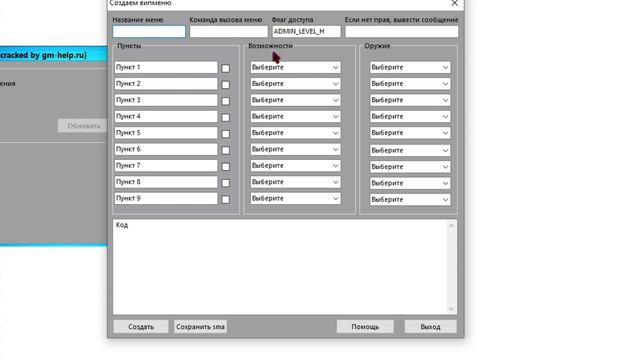Select the Пункт 7 text field
Viewport: 640px width, 360px height.
coord(166,165)
